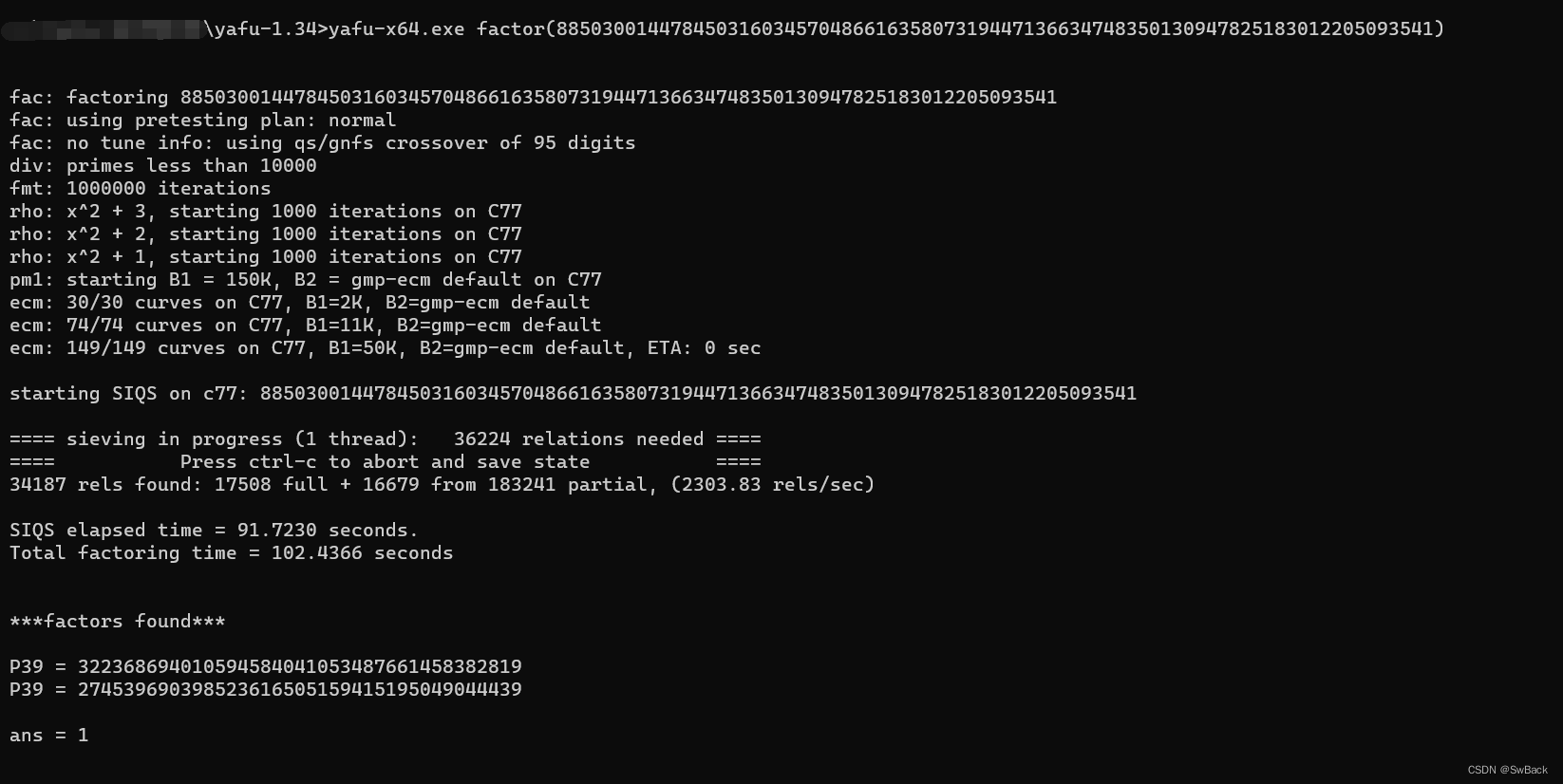
Task: Click the 'sieving in progress' status line
Action: tap(385, 439)
